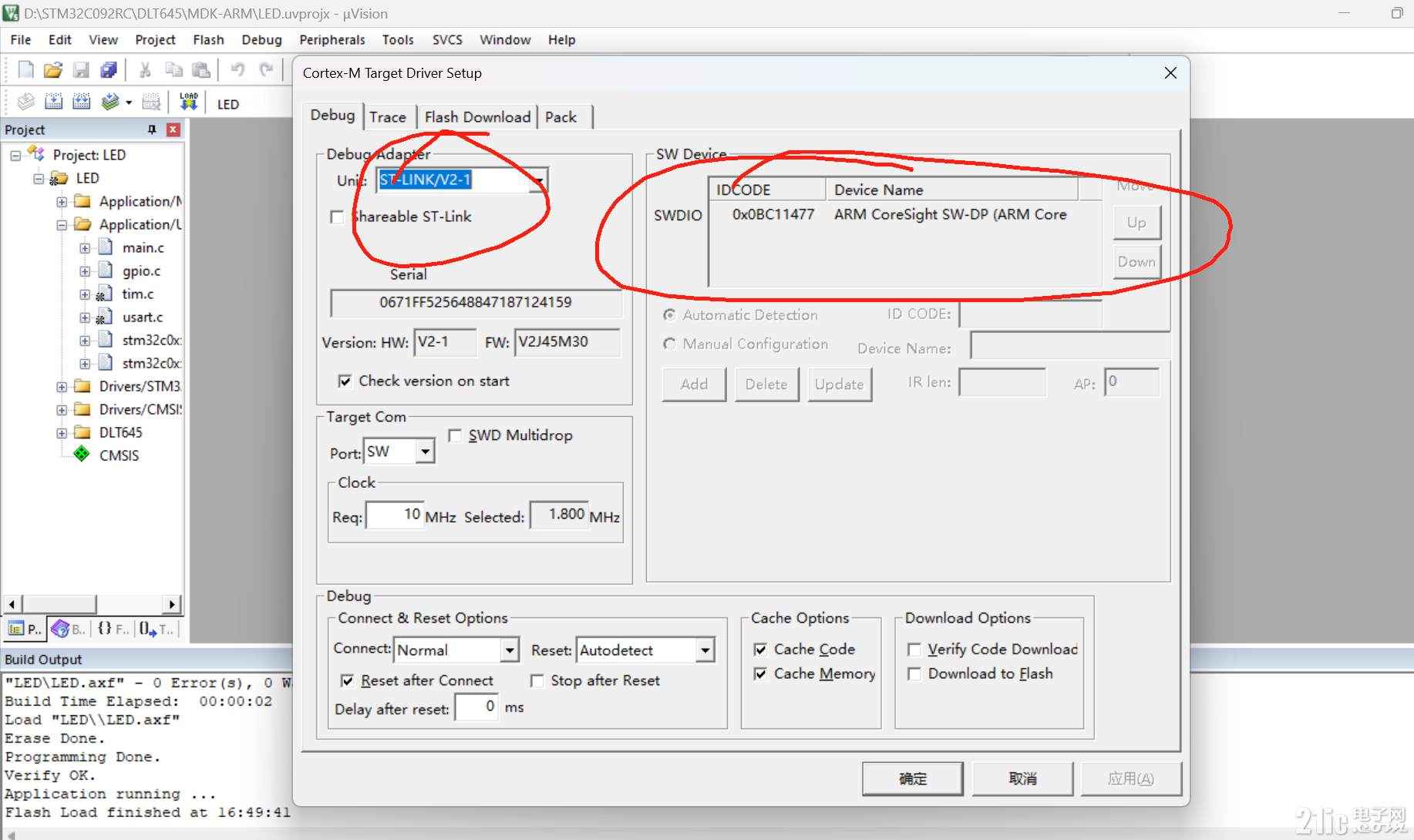
Task: Click the Translate file toolbar icon
Action: point(25,102)
